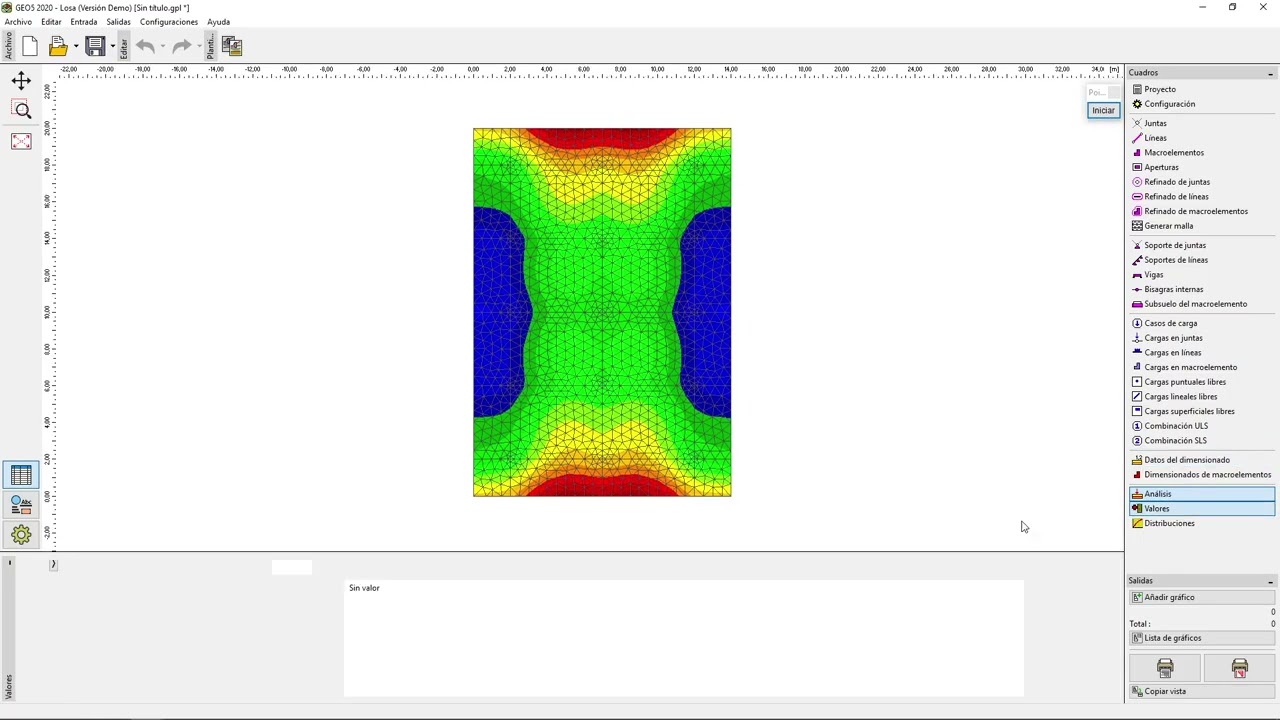The height and width of the screenshot is (720, 1280).
Task: Open Cargas en líneas frame
Action: point(1202,352)
